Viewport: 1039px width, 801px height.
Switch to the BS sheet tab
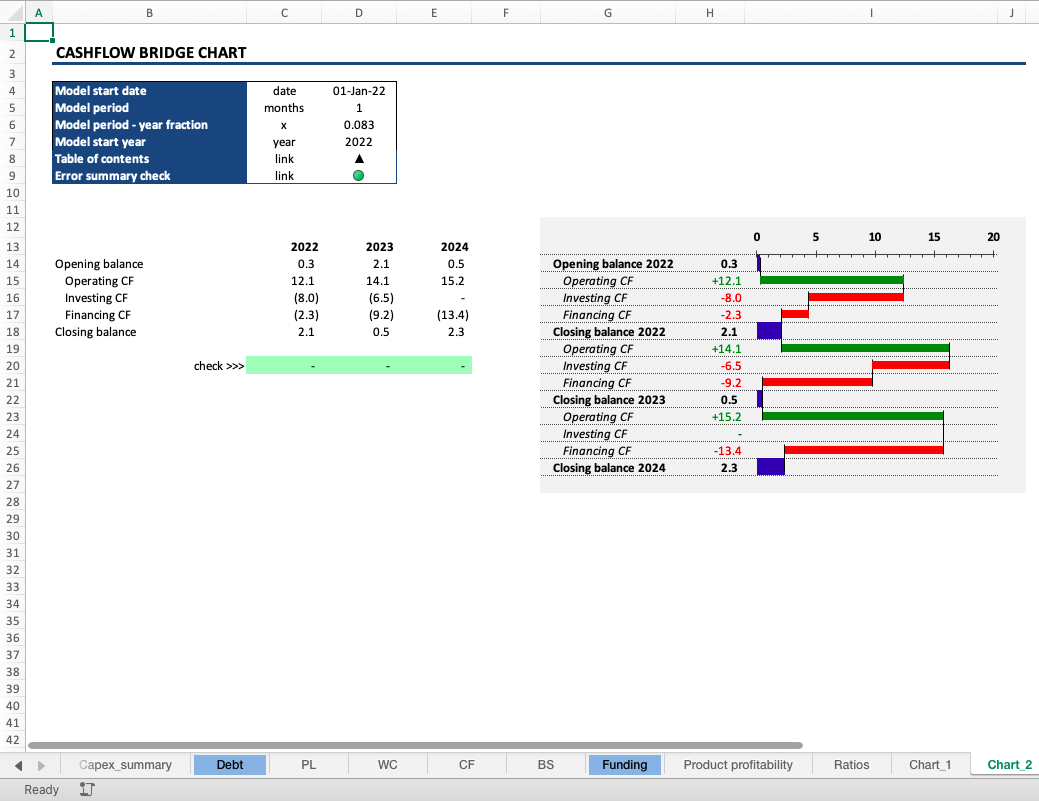pos(545,765)
